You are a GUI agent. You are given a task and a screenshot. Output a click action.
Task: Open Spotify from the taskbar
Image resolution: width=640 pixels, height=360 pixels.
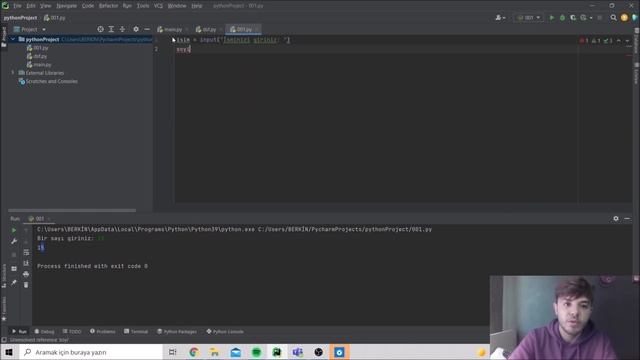click(256, 352)
